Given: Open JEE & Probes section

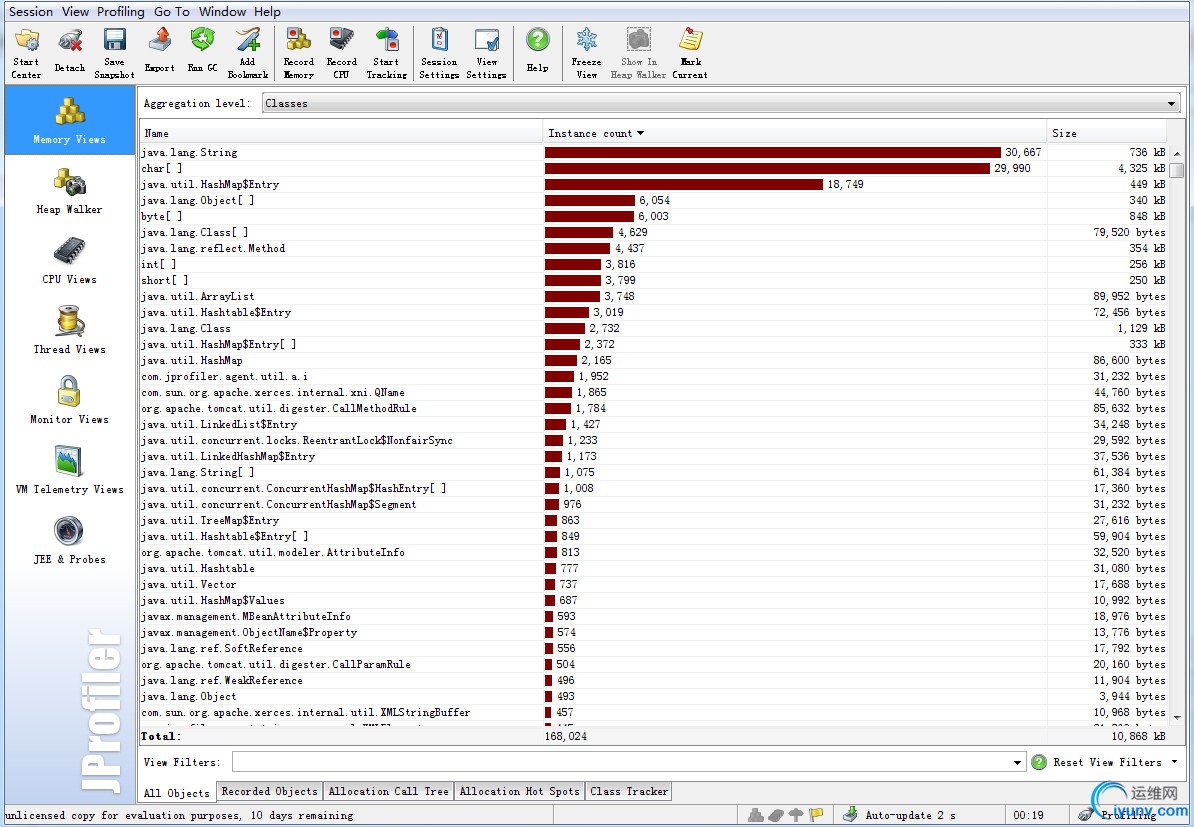Looking at the screenshot, I should point(69,541).
